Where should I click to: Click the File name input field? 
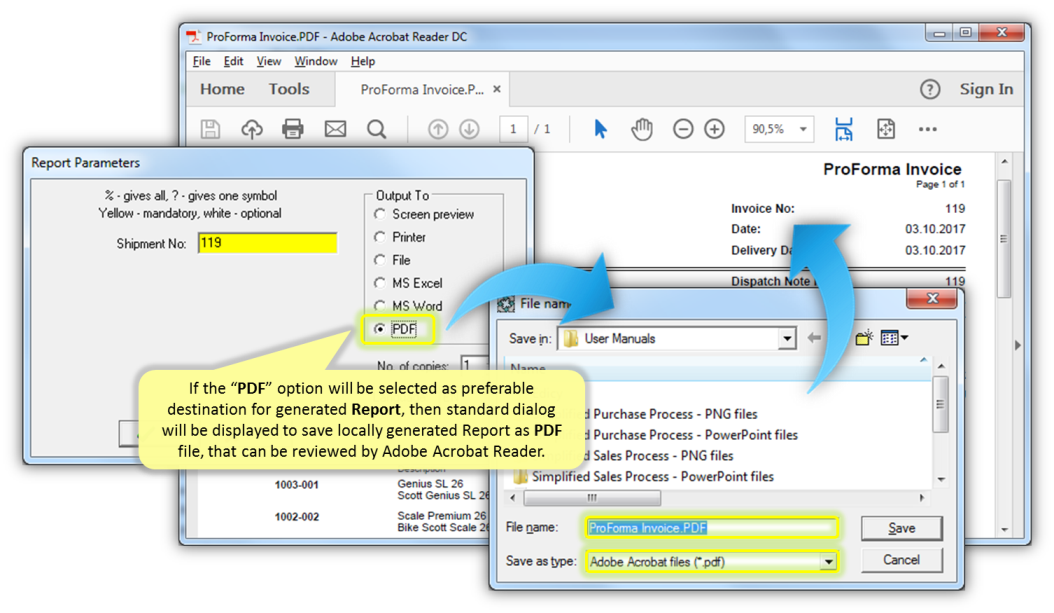click(713, 528)
